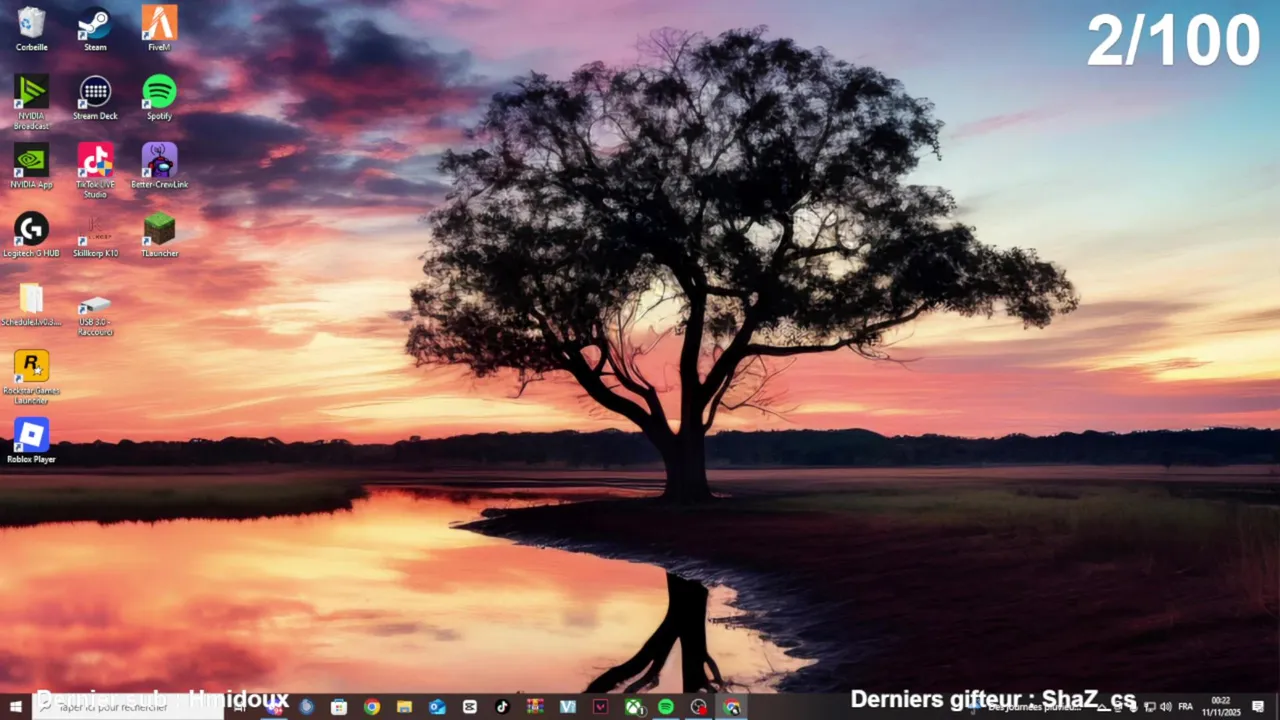The height and width of the screenshot is (720, 1280).
Task: Click the Stream Deck desktop icon
Action: [95, 98]
